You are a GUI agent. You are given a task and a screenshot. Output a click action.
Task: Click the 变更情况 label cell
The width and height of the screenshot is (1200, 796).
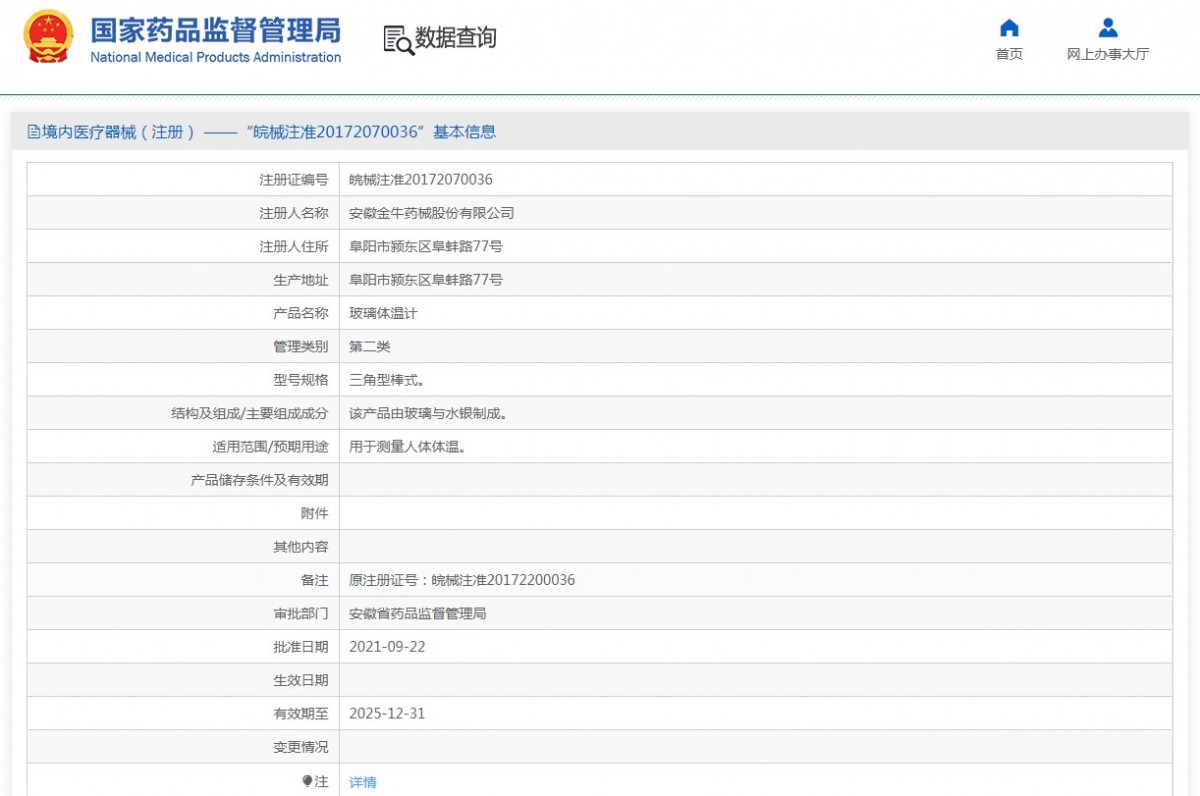(183, 747)
